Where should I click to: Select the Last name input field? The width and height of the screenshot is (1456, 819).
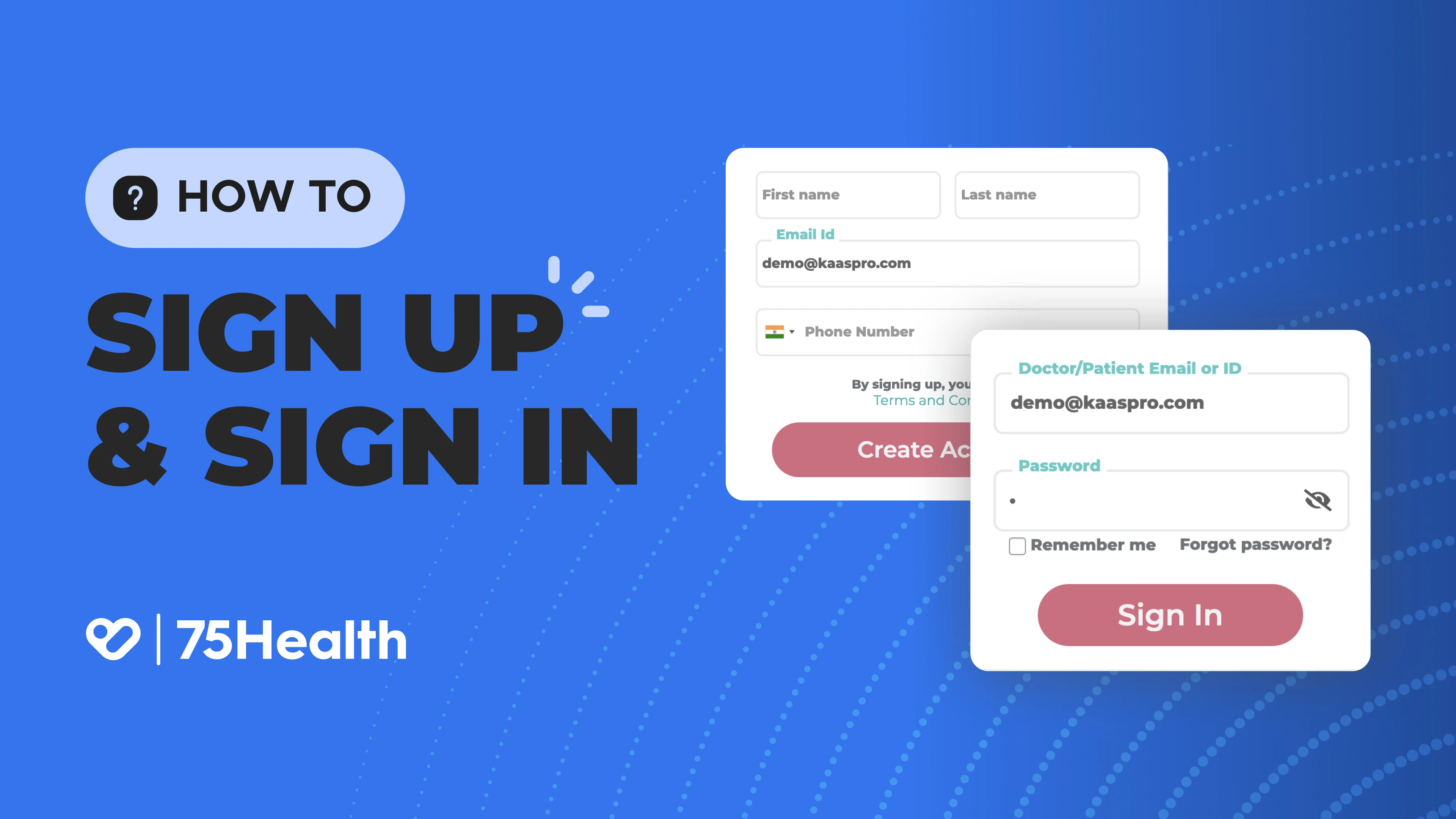(1044, 194)
